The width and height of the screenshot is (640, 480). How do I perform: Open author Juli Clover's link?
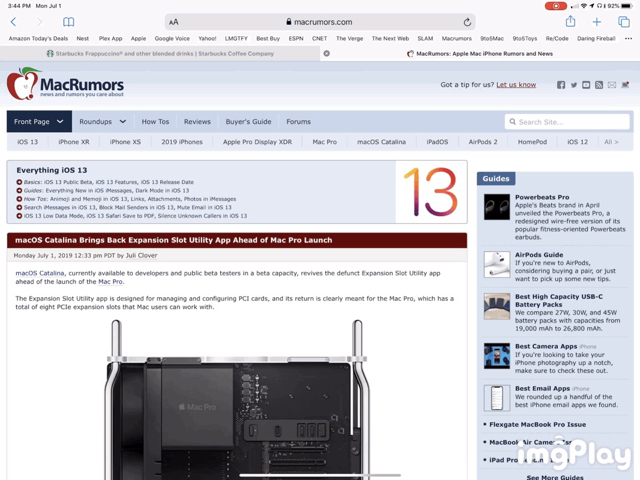(141, 256)
